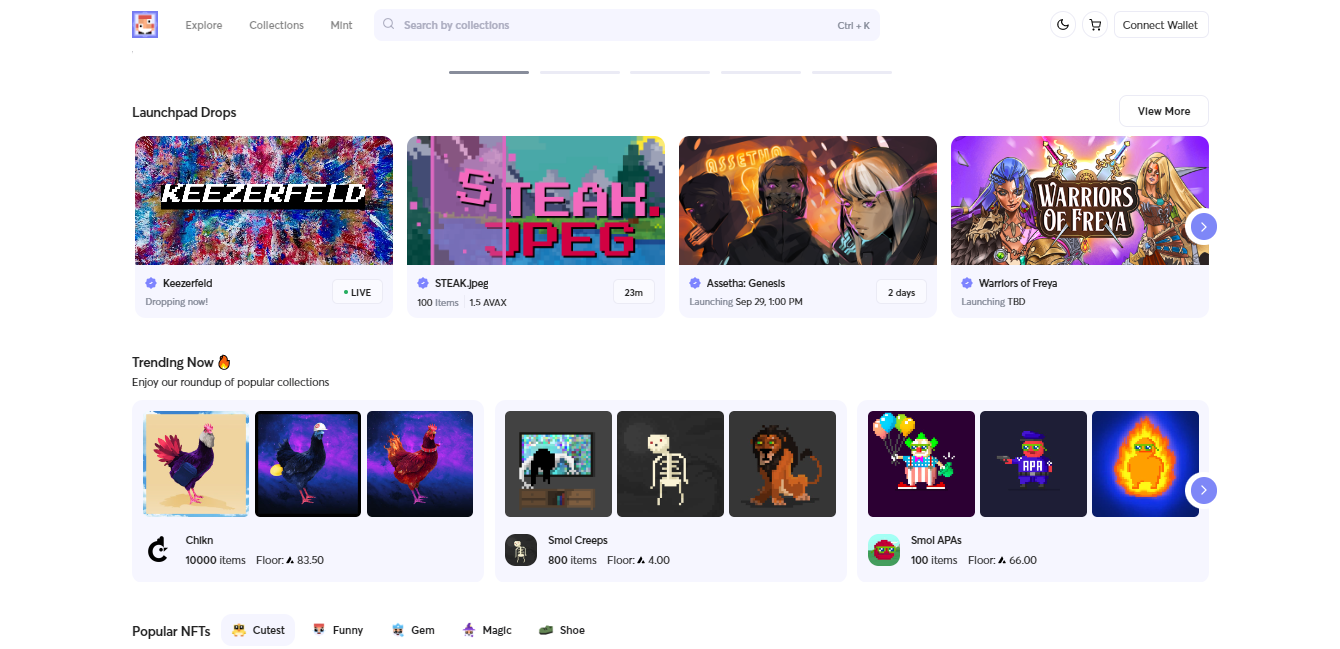The width and height of the screenshot is (1340, 649).
Task: Advance Launchpad Drops carousel arrow
Action: point(1204,227)
